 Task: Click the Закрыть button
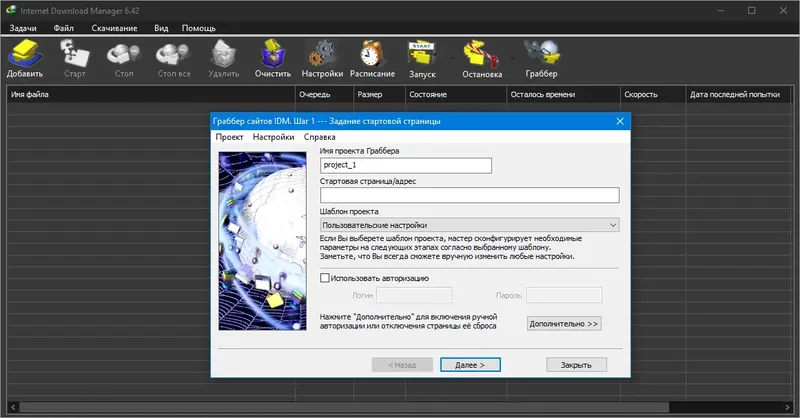pyautogui.click(x=576, y=365)
